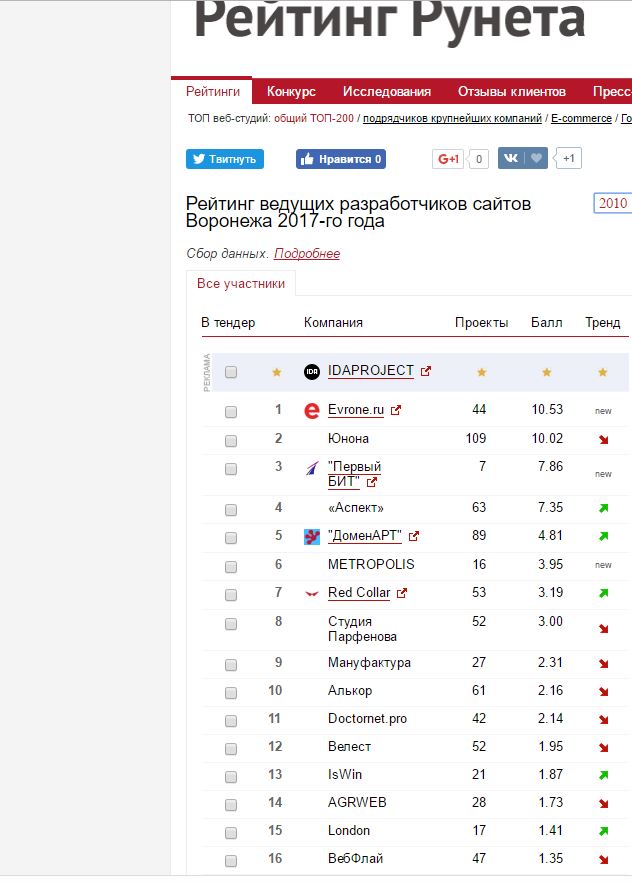Click the Нравится Facebook button

click(341, 159)
